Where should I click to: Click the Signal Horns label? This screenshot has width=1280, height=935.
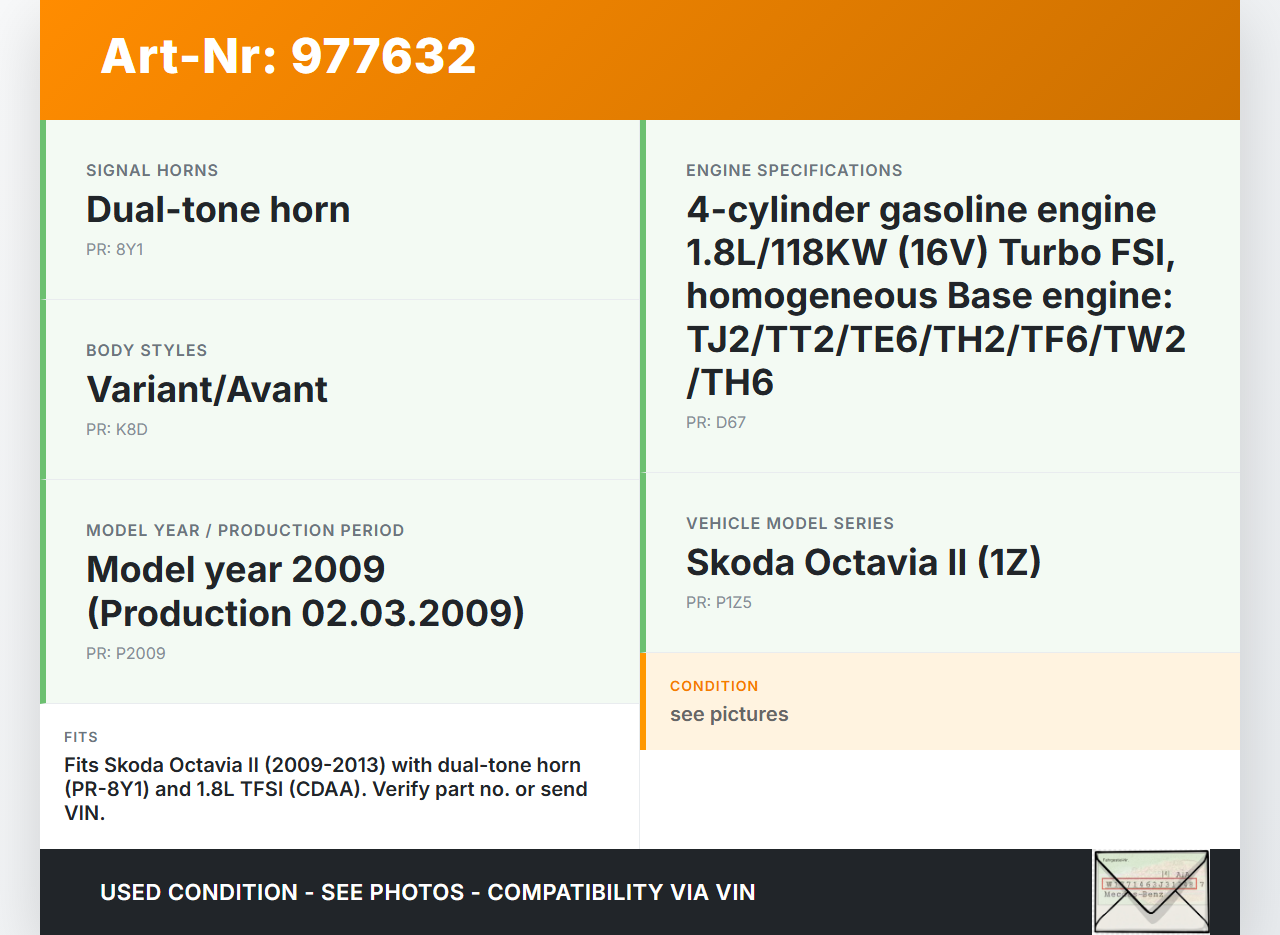click(152, 170)
